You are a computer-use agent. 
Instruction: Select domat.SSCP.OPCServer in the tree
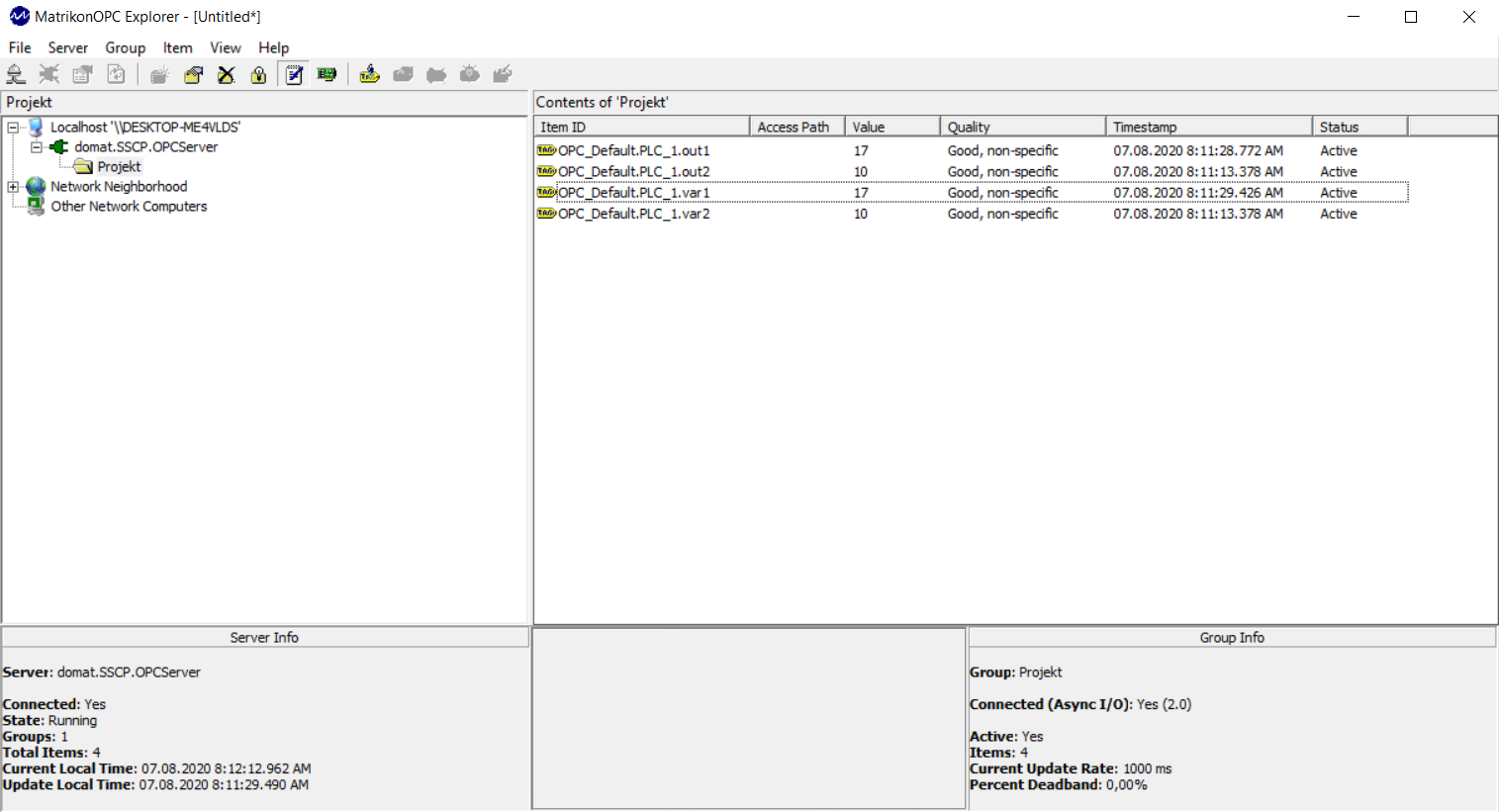tap(146, 146)
